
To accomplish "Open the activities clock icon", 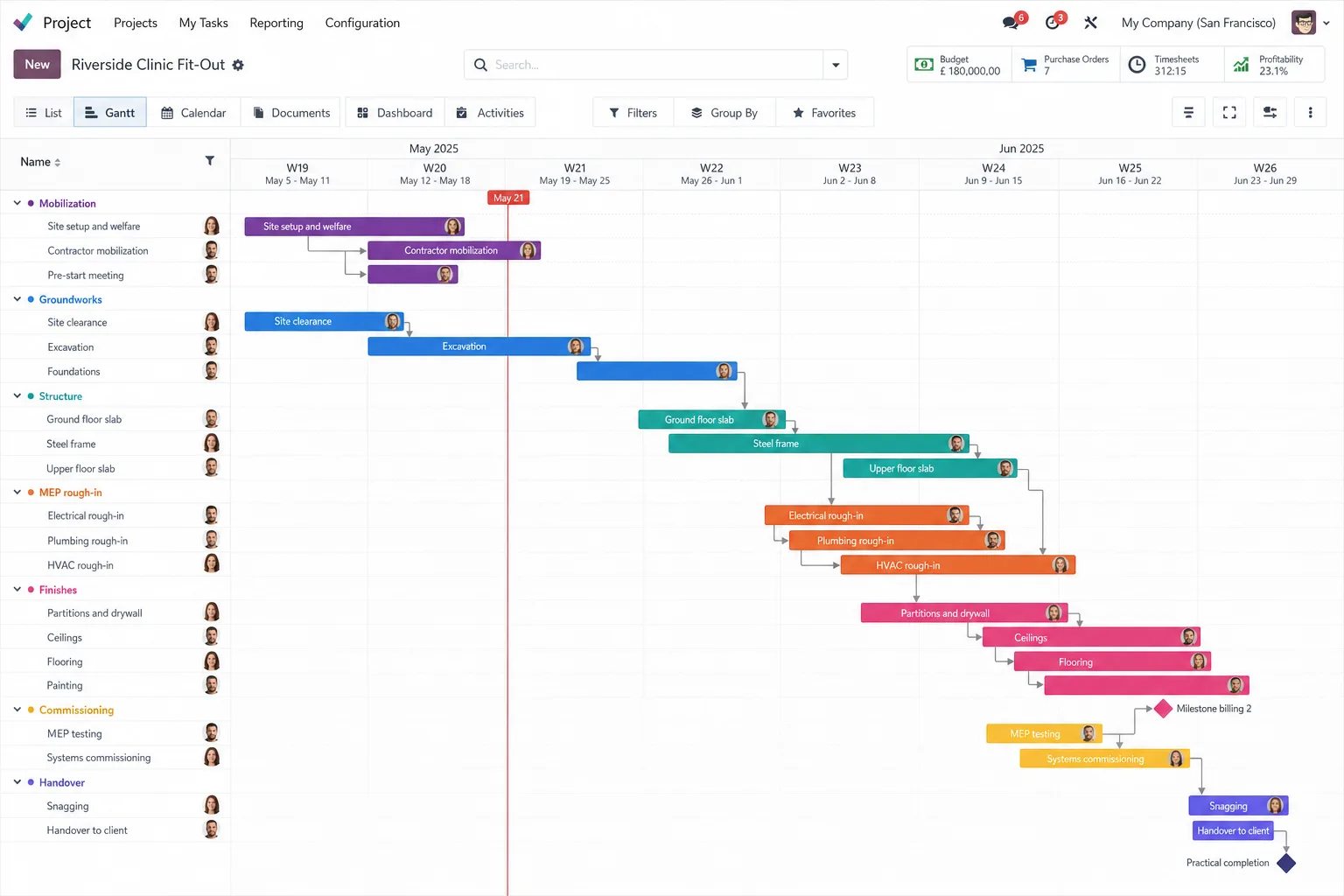I will pos(1053,23).
